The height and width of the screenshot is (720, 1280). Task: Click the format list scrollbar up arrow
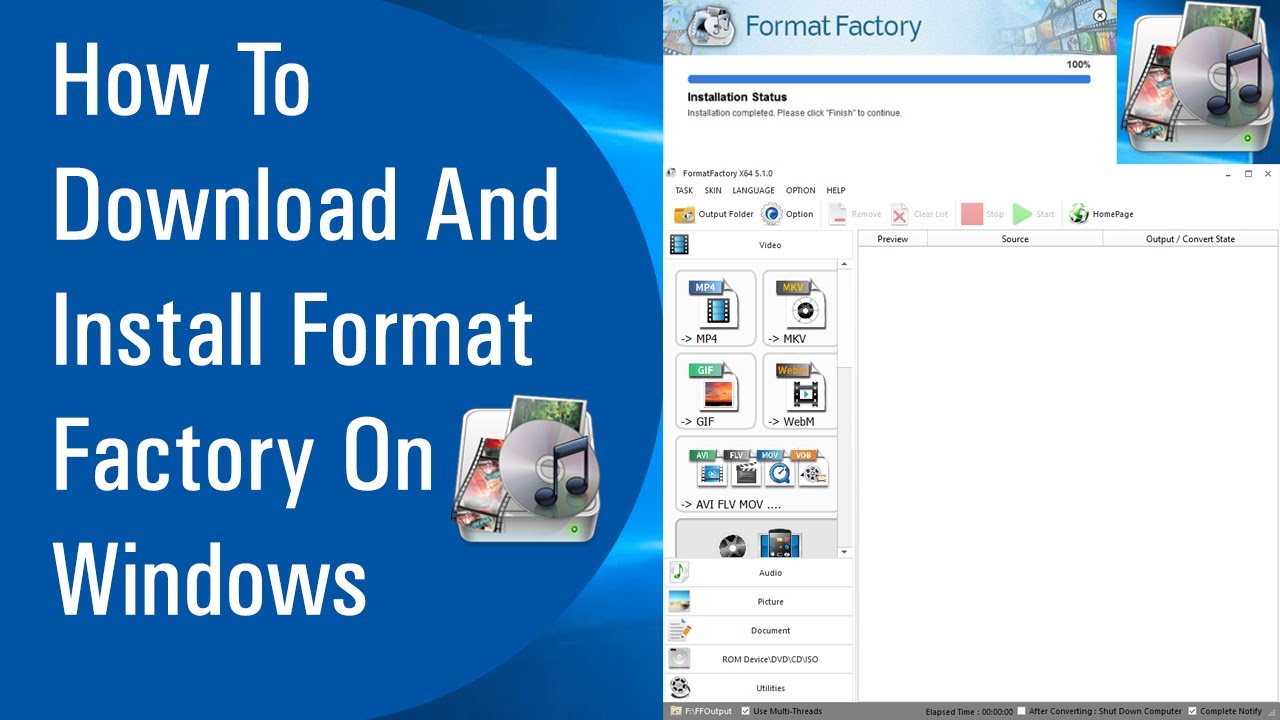coord(845,265)
